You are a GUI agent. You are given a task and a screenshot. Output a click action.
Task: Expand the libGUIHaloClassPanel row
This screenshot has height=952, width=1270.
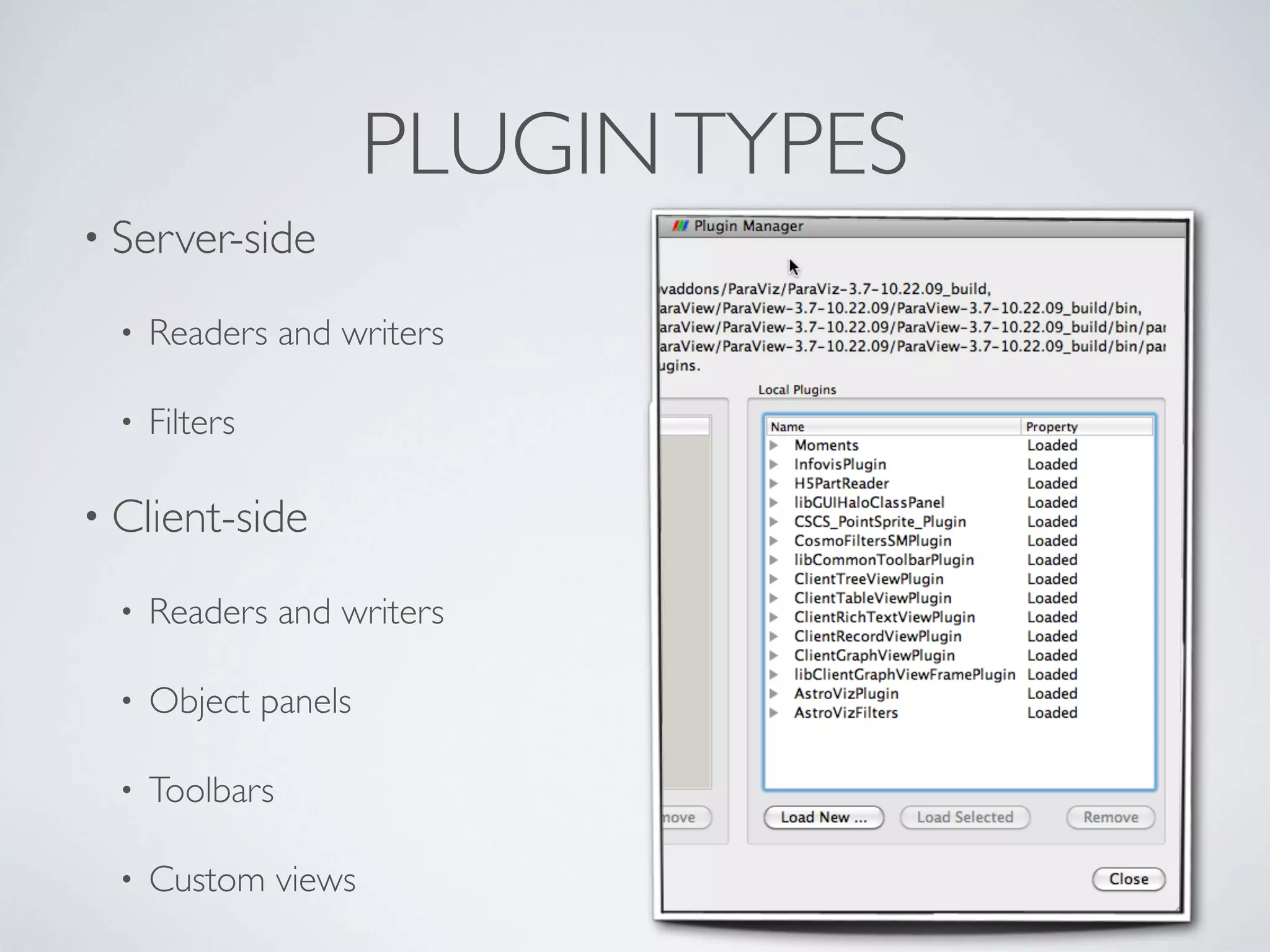click(x=774, y=503)
